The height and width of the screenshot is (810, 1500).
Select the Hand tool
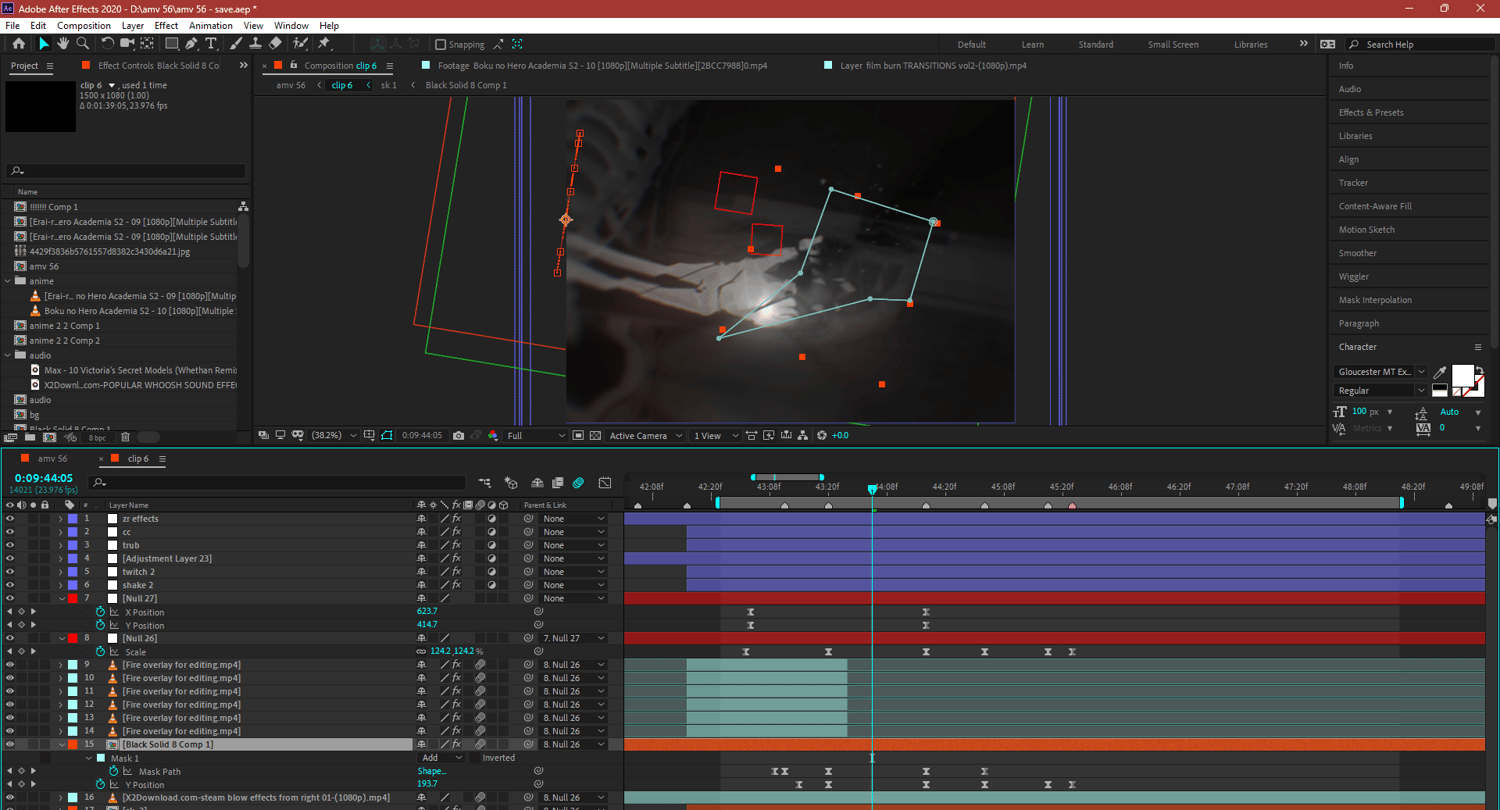63,44
